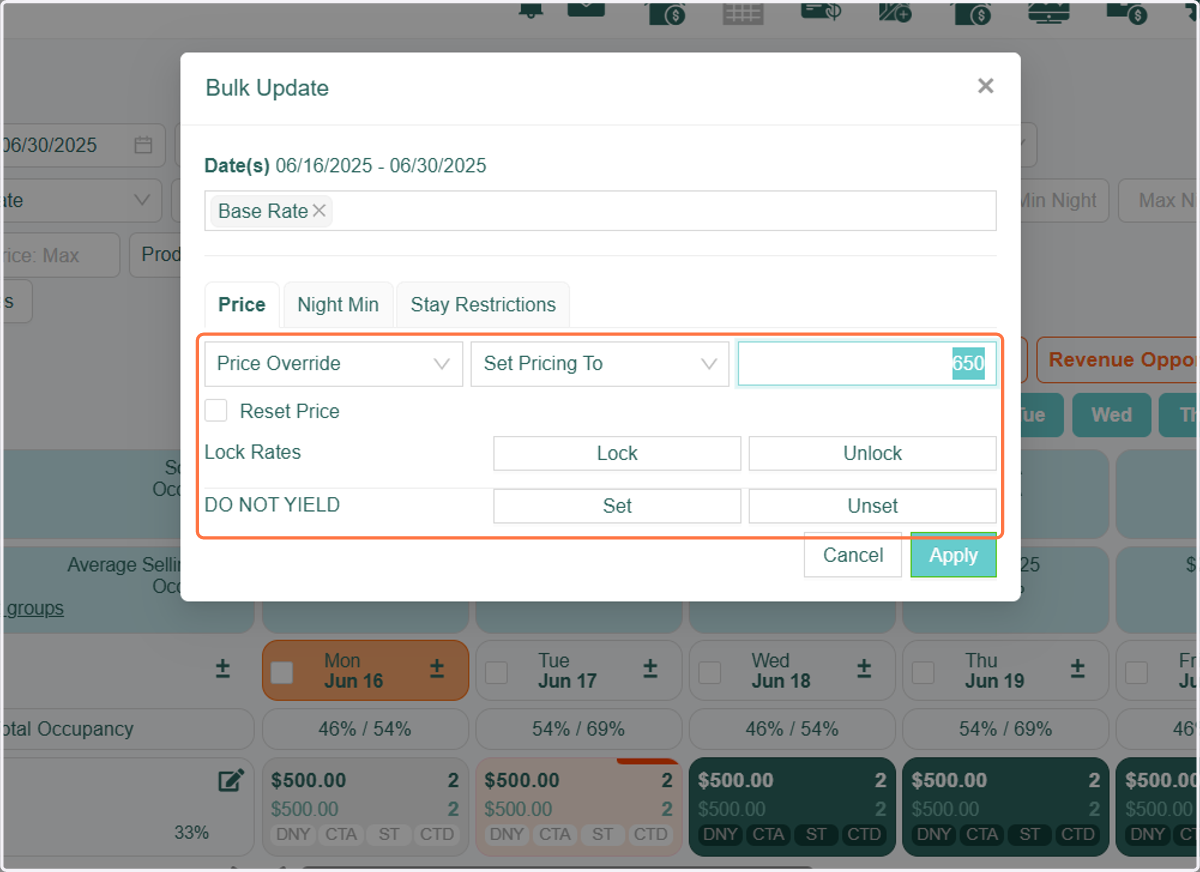Select the Wed weekday button behind the dialog

[x=1111, y=415]
